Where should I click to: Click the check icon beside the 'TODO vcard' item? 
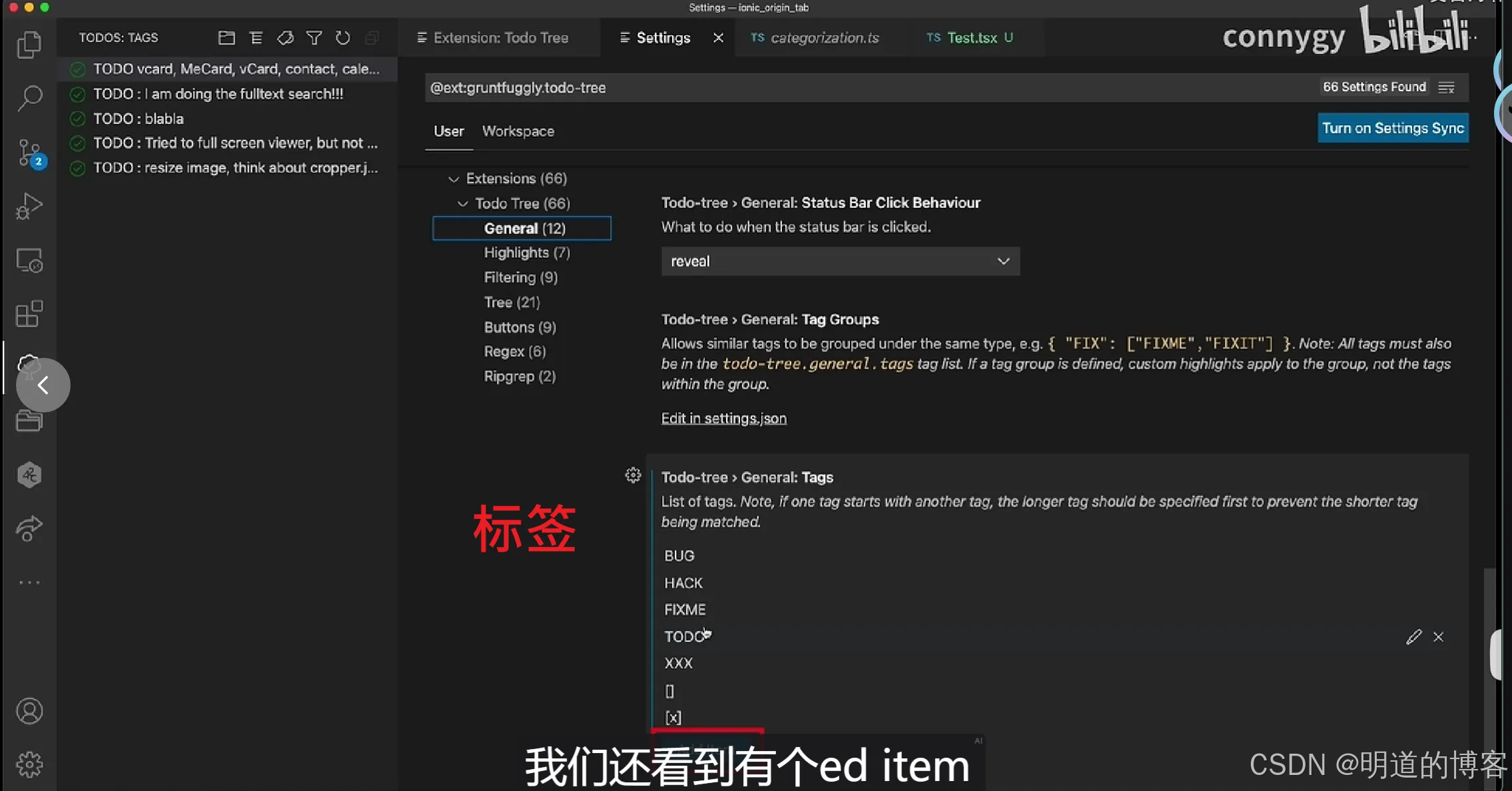click(x=77, y=69)
